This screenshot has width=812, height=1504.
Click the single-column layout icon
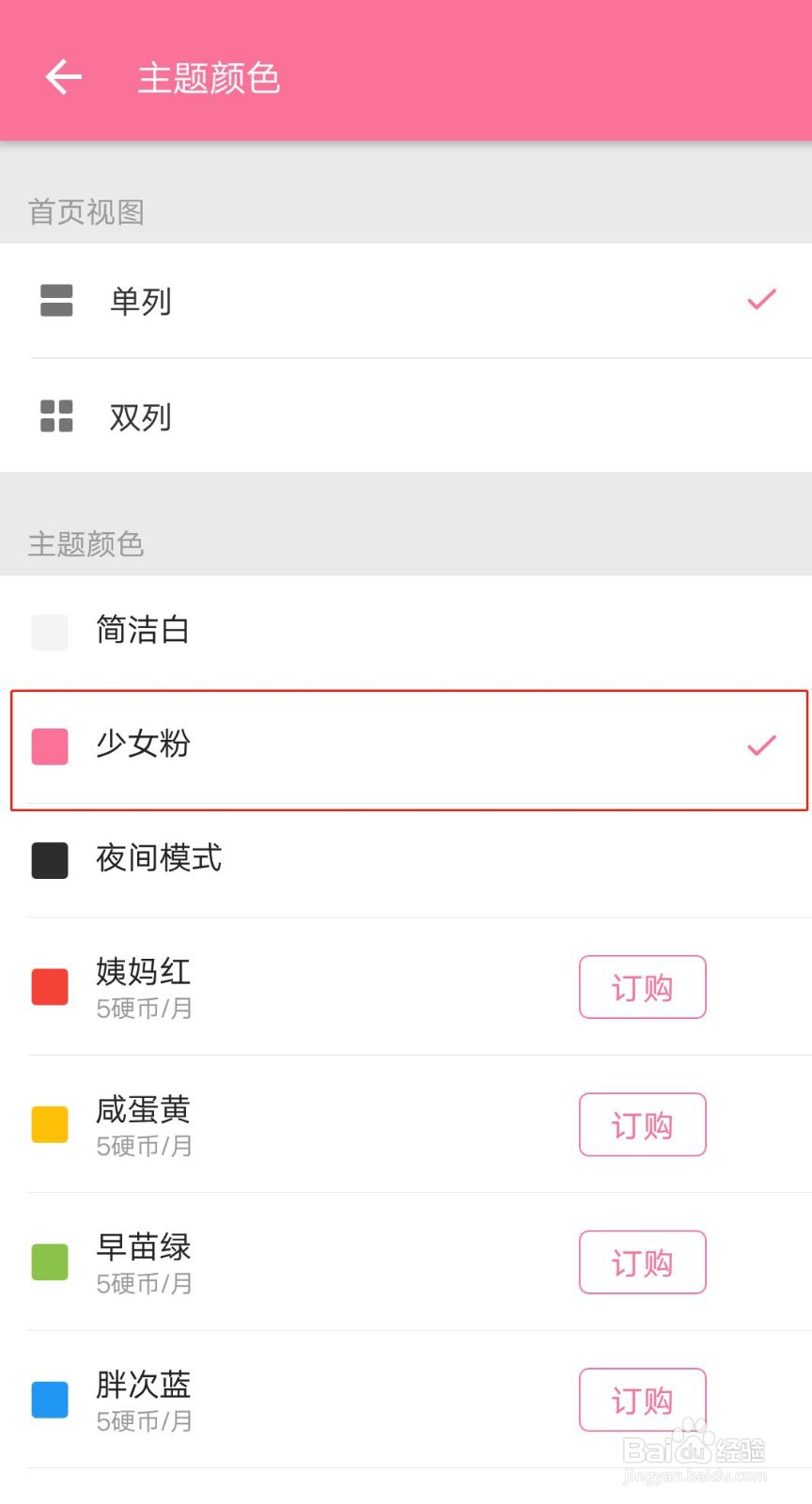point(56,301)
